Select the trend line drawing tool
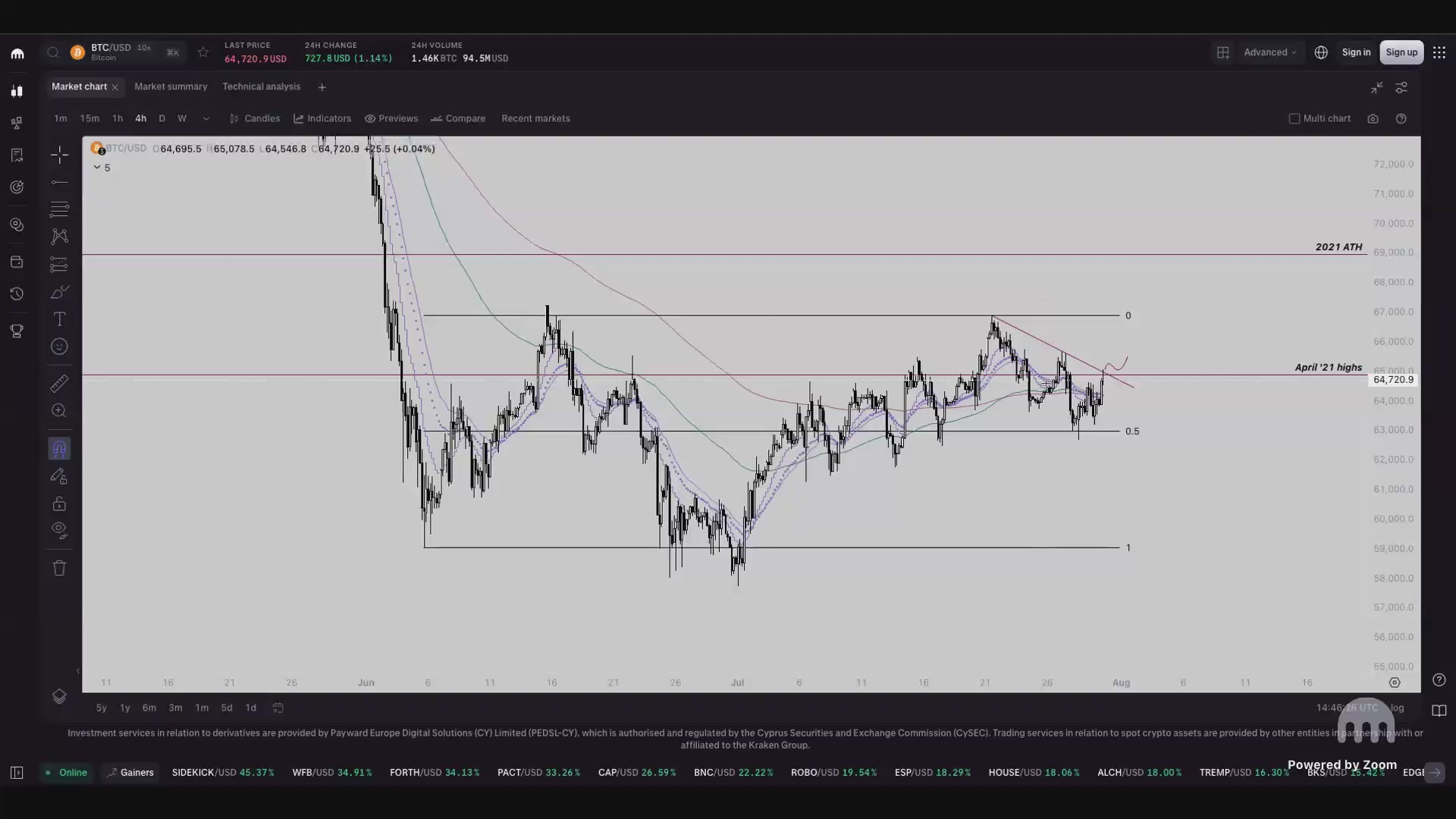 [x=59, y=183]
